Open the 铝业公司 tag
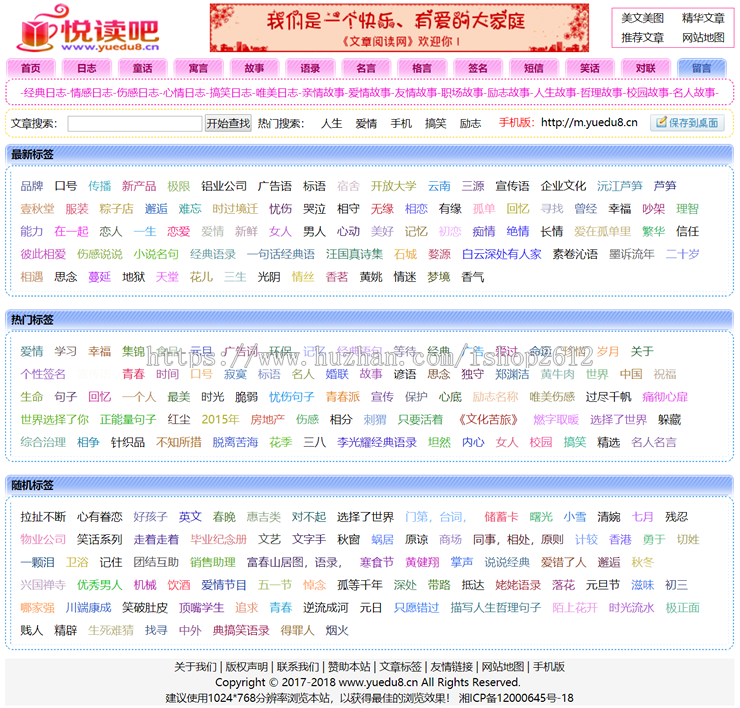The width and height of the screenshot is (740, 708). pyautogui.click(x=224, y=186)
